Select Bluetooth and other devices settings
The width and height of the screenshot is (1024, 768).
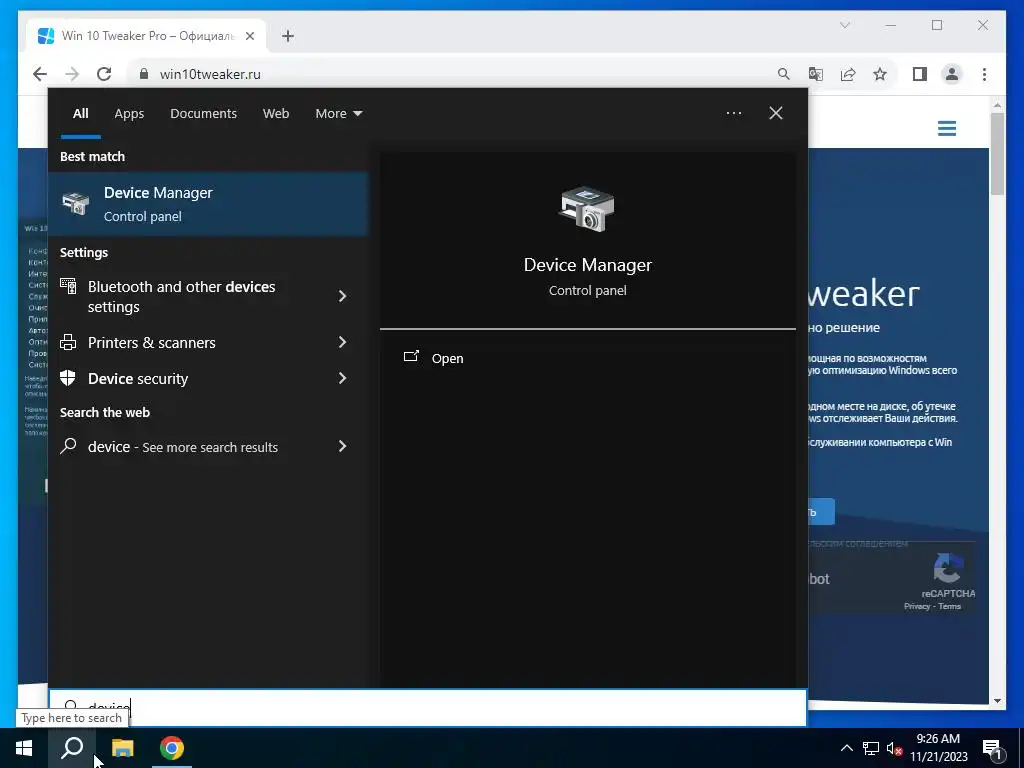(x=208, y=296)
